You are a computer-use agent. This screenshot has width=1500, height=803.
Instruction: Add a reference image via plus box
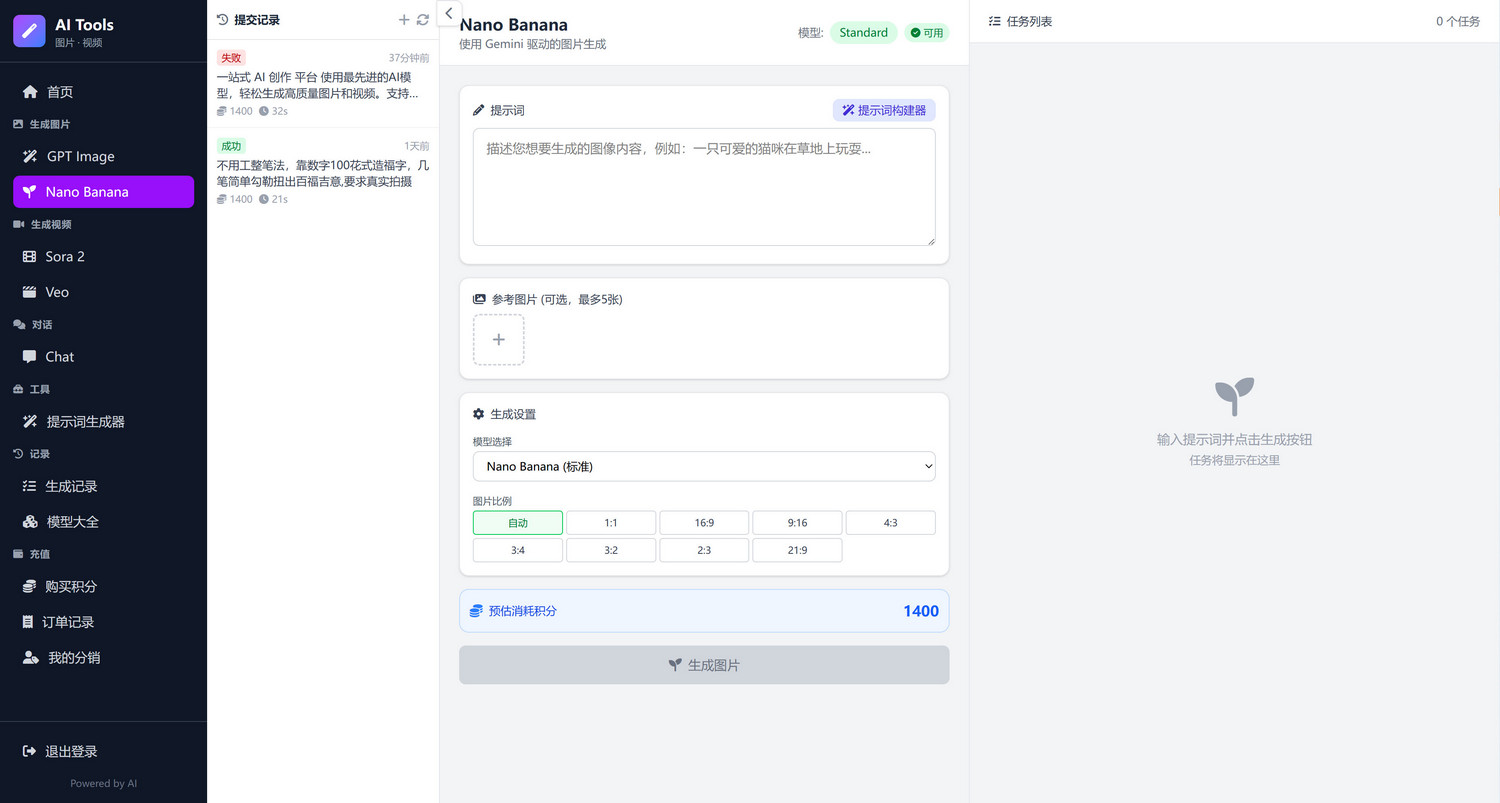498,340
